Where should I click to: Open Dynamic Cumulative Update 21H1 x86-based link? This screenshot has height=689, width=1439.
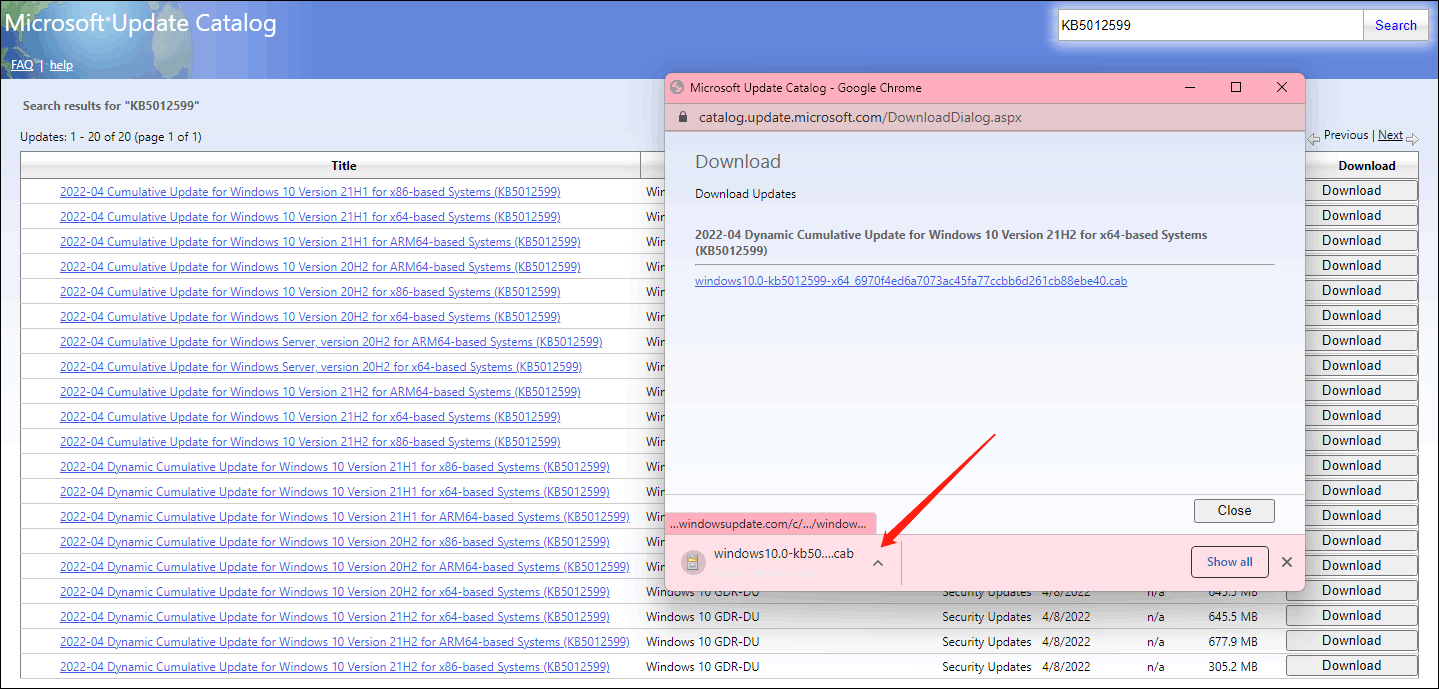coord(335,467)
